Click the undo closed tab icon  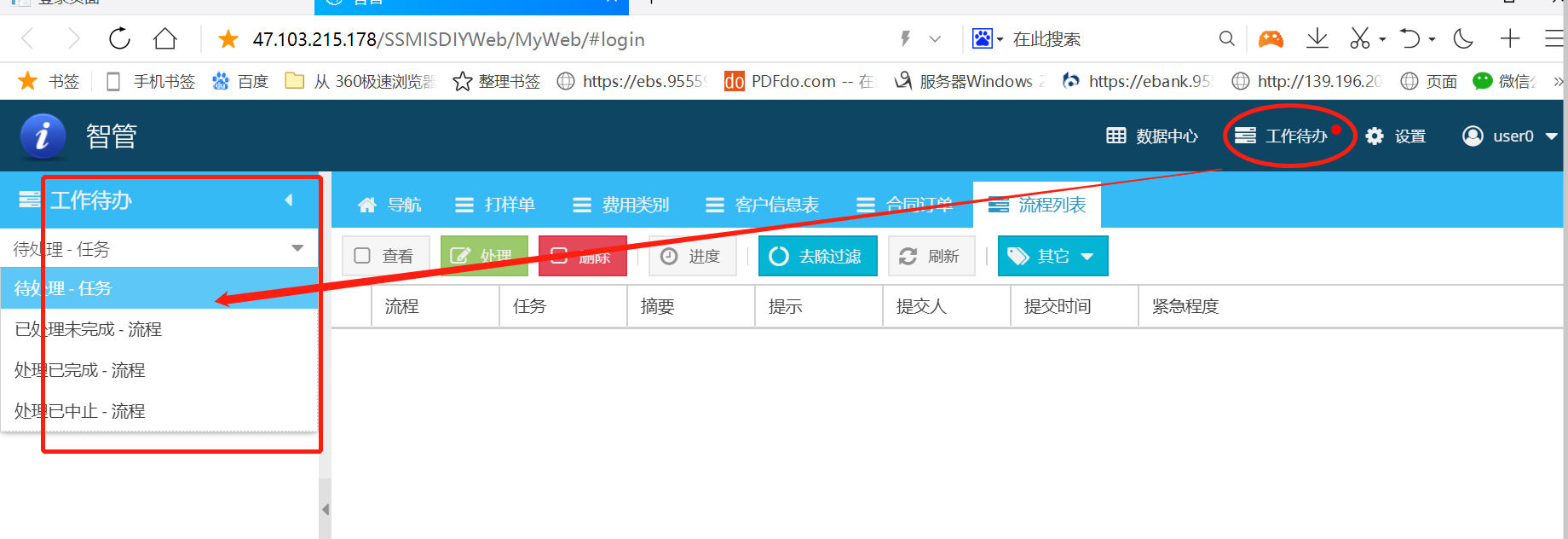point(1410,38)
